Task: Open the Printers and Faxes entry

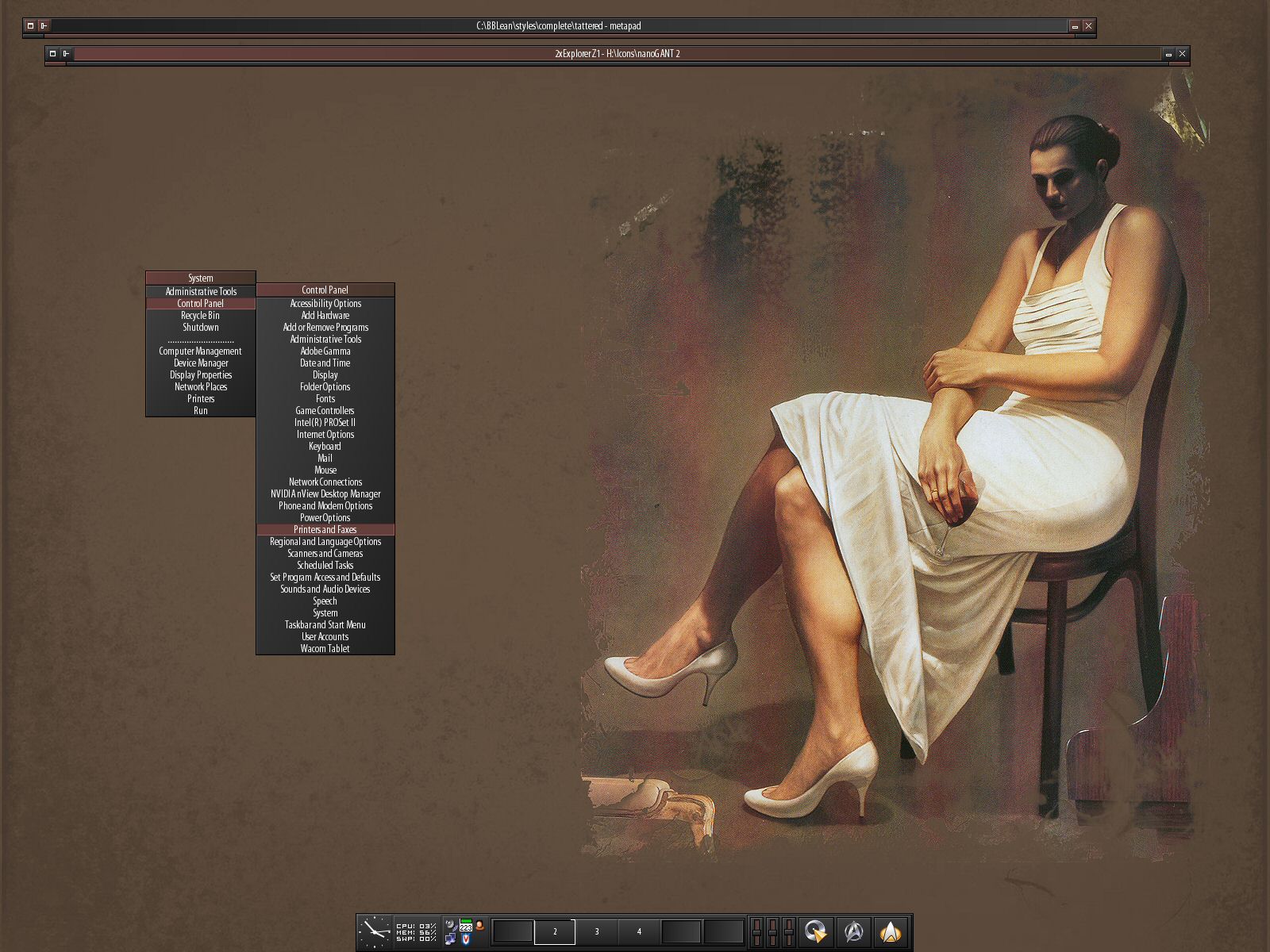Action: coord(325,529)
